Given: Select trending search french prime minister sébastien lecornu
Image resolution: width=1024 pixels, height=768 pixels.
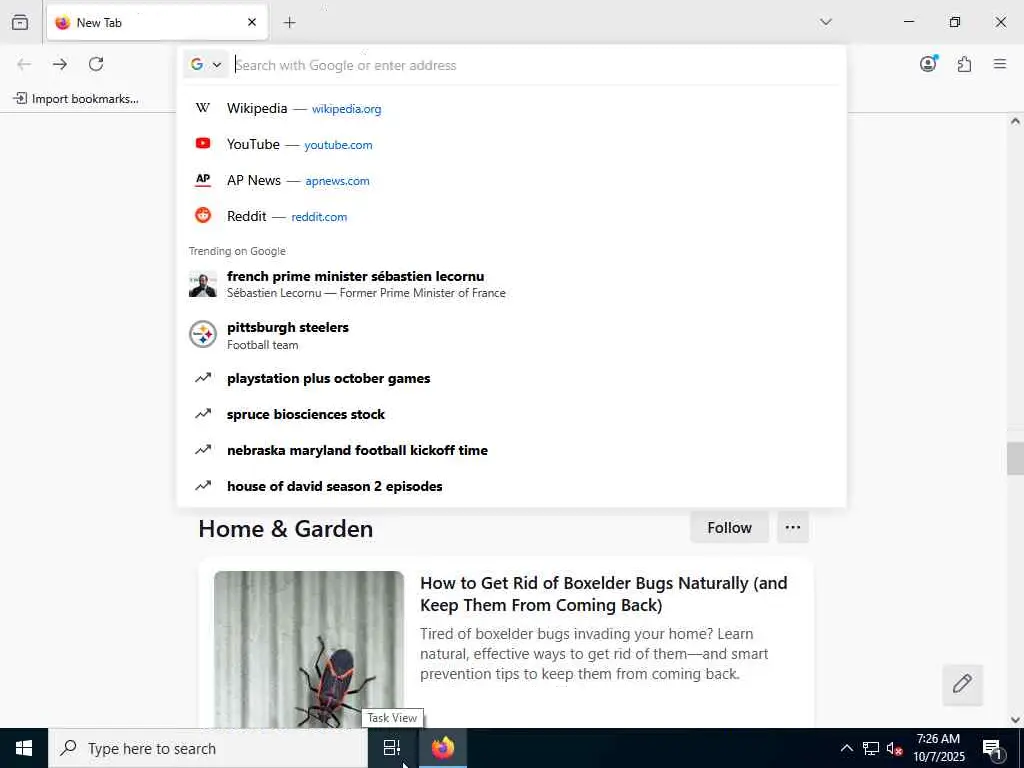Looking at the screenshot, I should [511, 284].
